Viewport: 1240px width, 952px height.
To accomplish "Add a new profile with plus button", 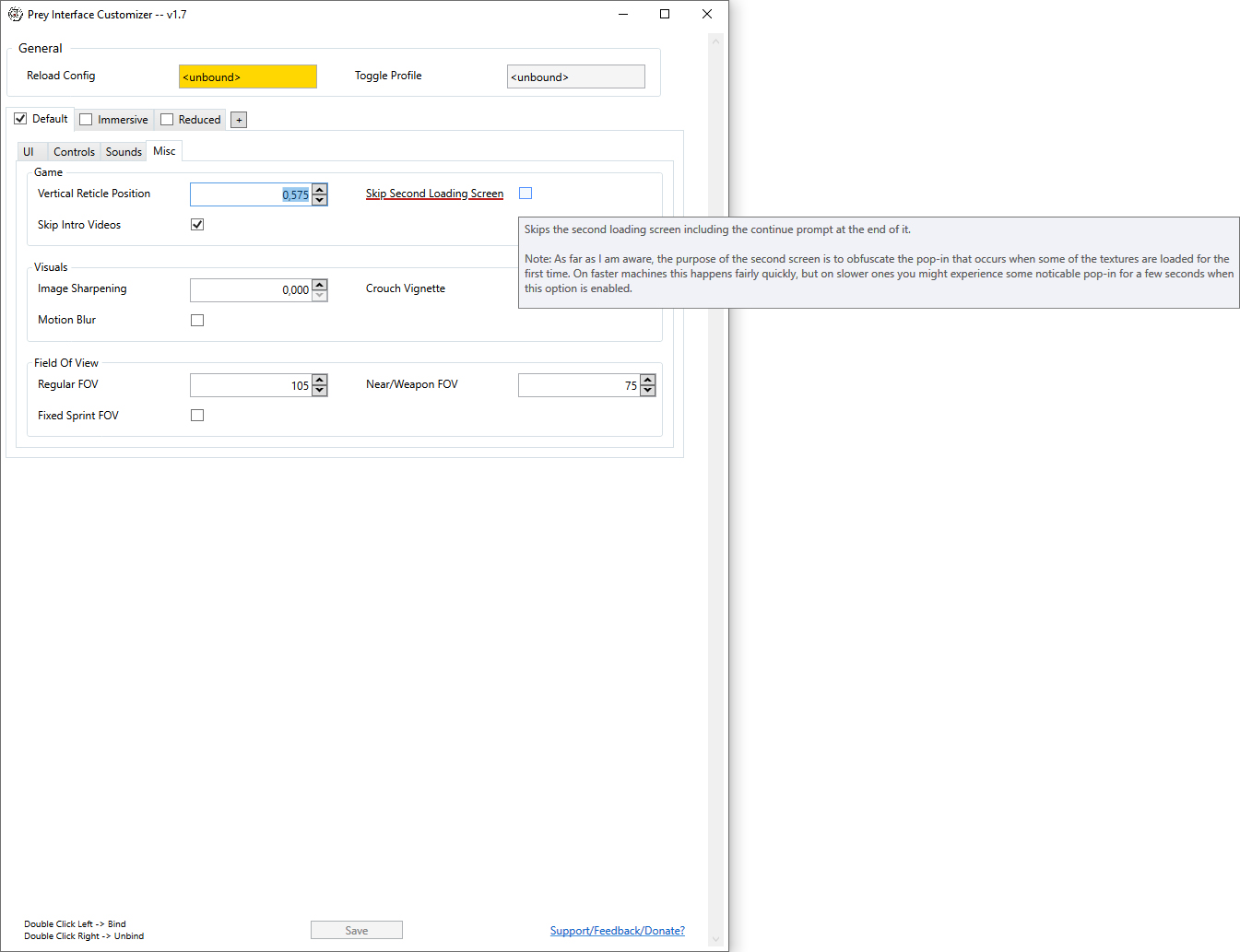I will (x=239, y=120).
